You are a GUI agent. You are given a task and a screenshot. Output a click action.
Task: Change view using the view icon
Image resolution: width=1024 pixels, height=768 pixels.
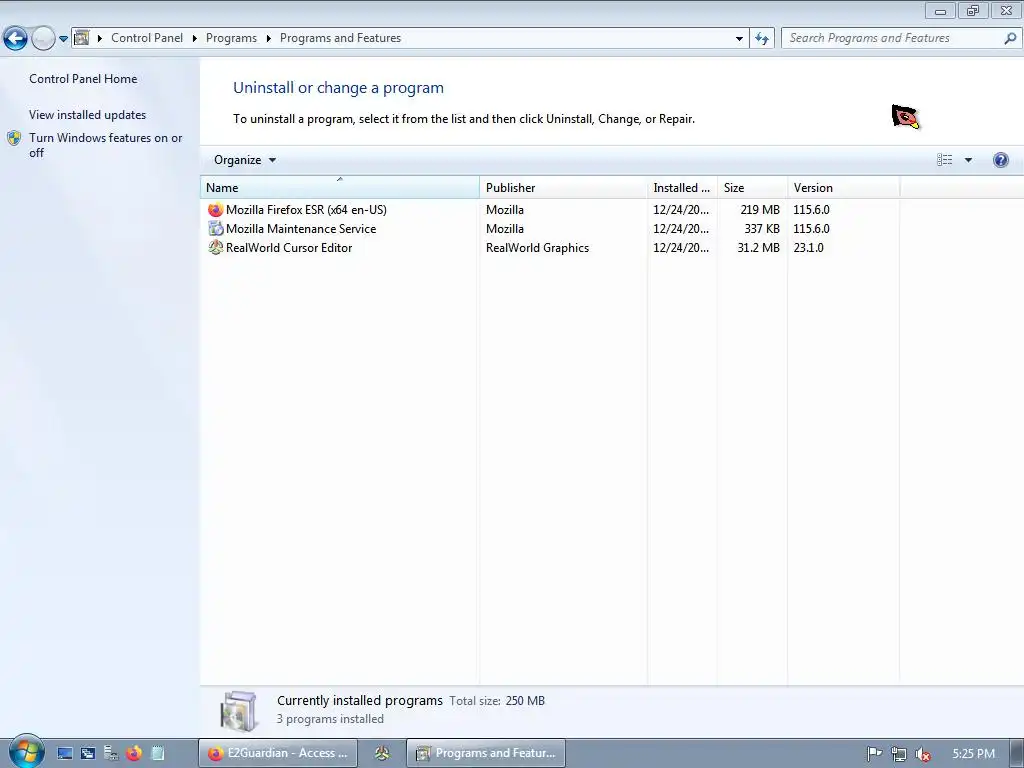coord(944,160)
